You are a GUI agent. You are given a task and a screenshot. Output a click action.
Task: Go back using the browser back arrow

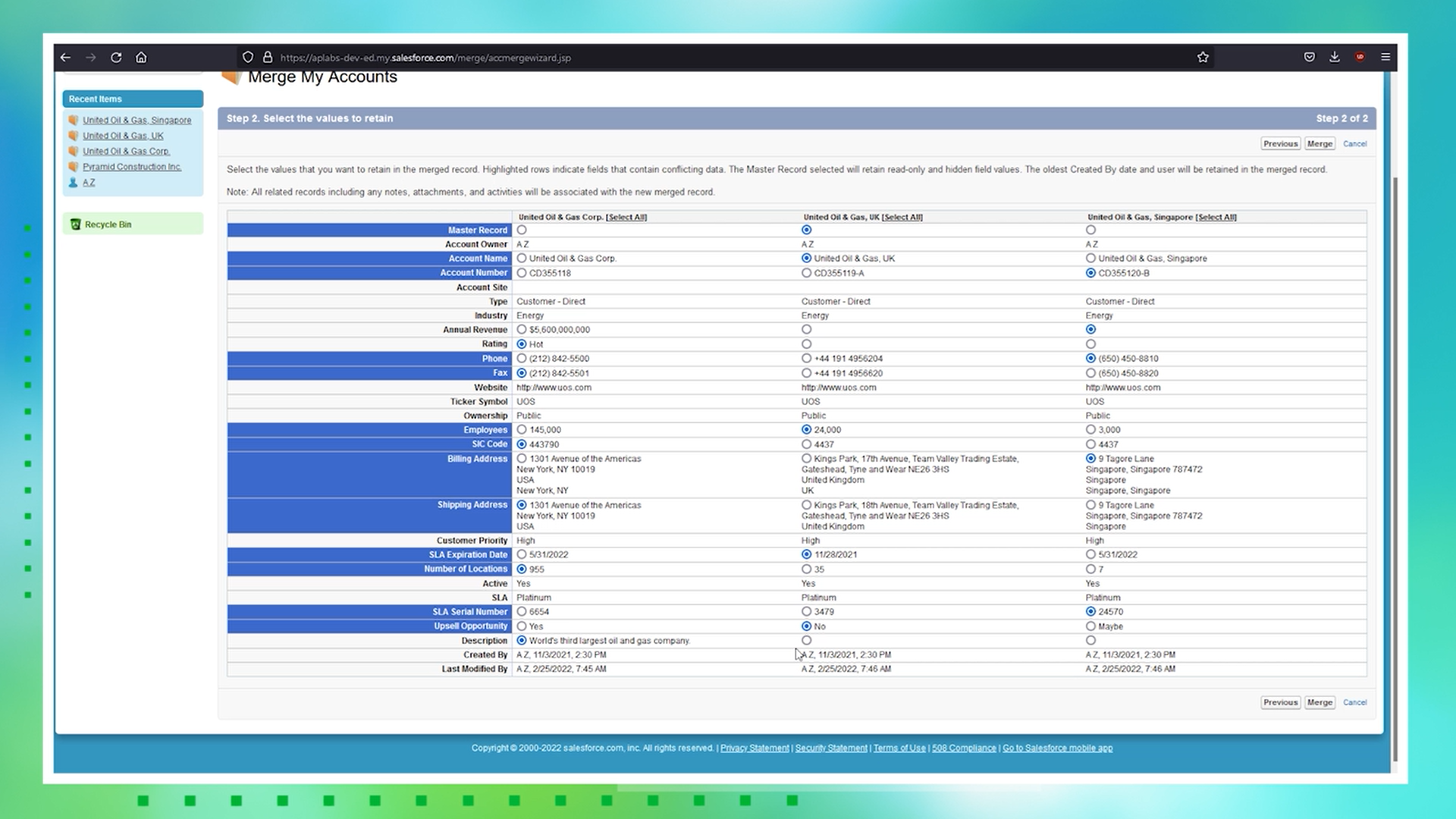[66, 58]
